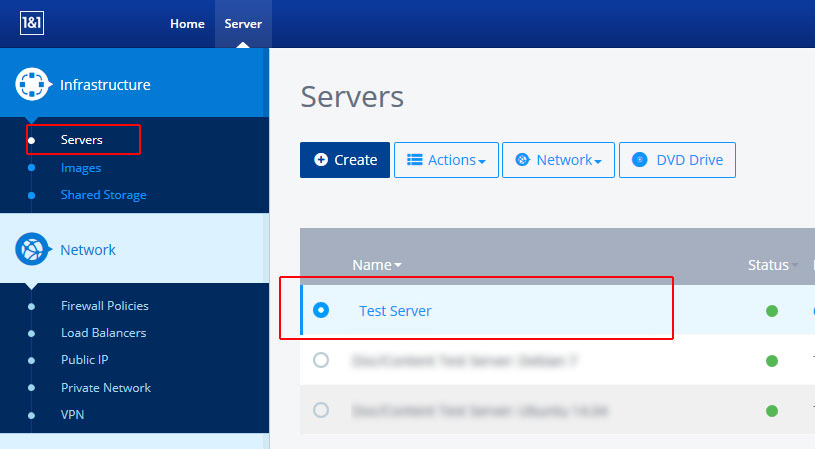Click the green status dot for Test Server
Viewport: 815px width, 449px height.
pos(772,311)
